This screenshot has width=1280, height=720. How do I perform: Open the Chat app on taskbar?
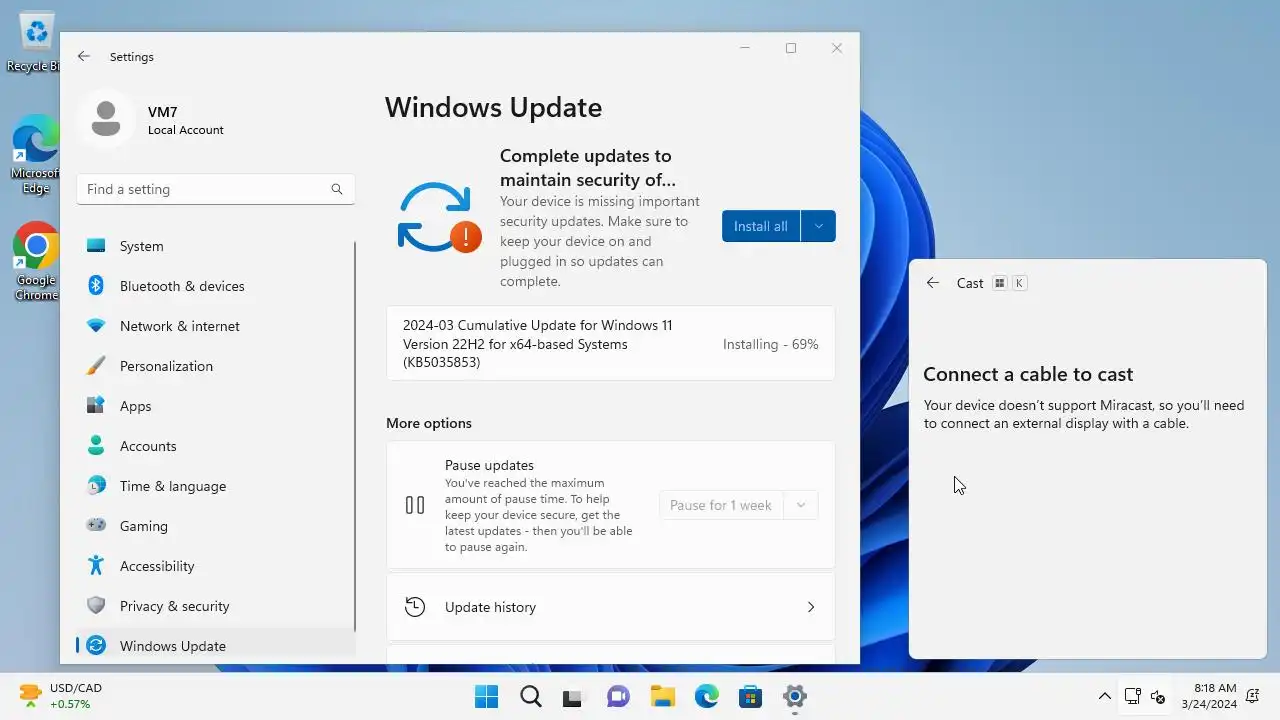[619, 697]
